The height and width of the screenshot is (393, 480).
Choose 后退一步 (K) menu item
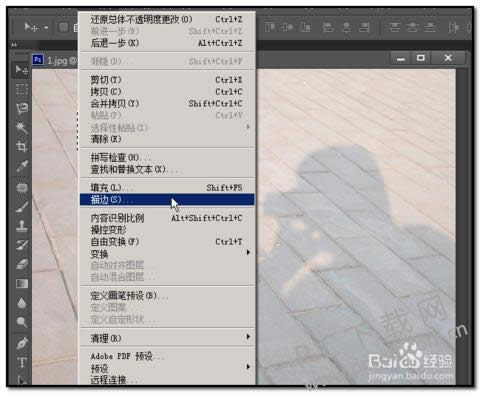(167, 43)
